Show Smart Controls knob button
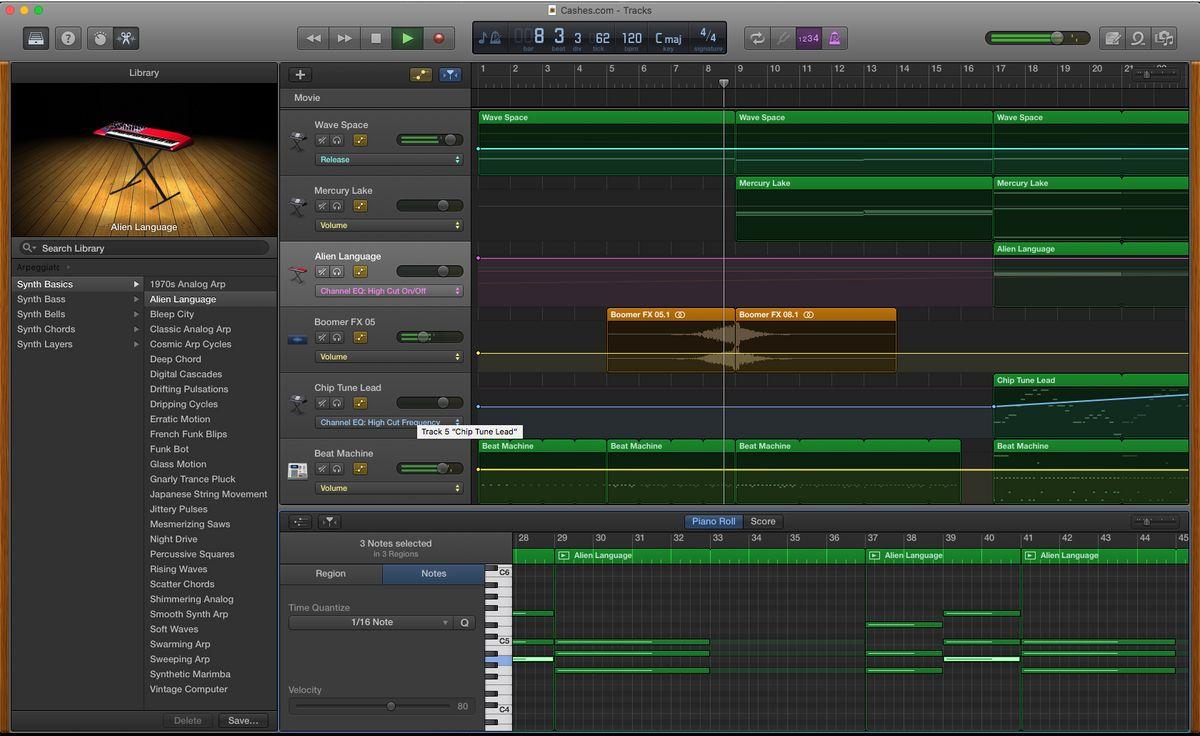Viewport: 1200px width, 736px height. (x=100, y=38)
